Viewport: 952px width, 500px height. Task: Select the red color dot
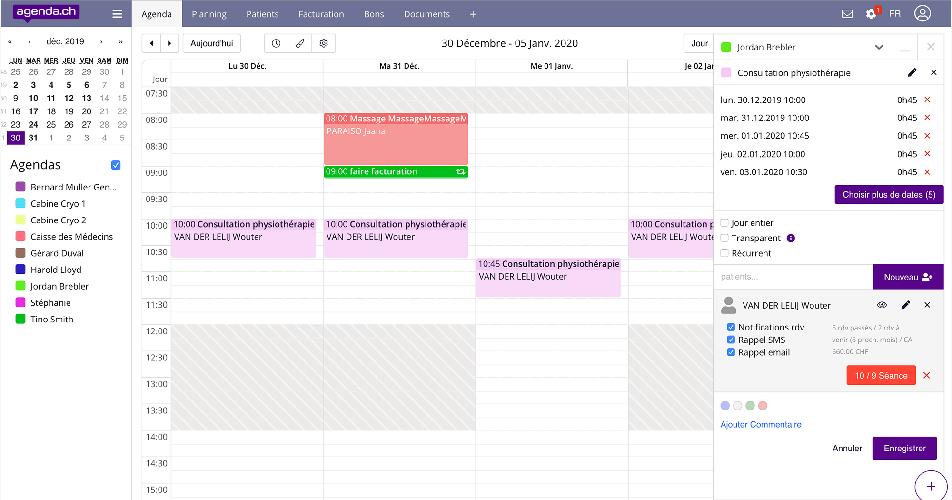[763, 405]
